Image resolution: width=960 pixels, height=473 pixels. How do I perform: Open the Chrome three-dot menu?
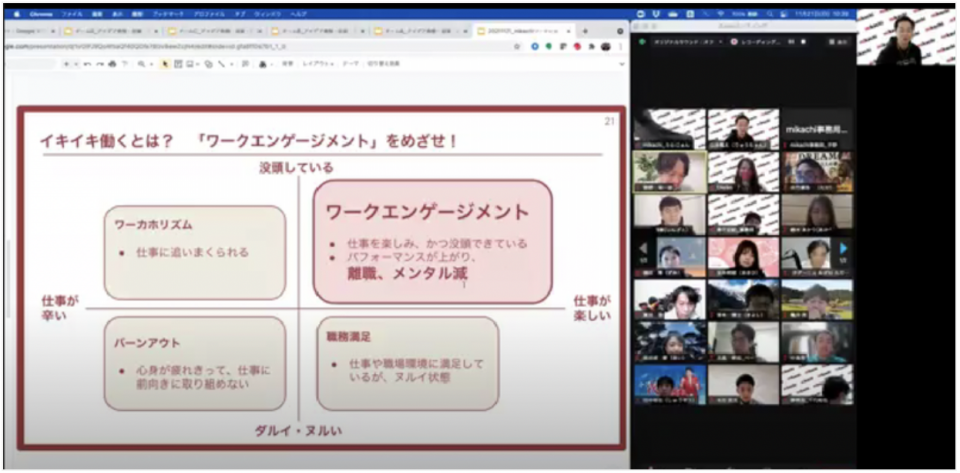pos(620,47)
